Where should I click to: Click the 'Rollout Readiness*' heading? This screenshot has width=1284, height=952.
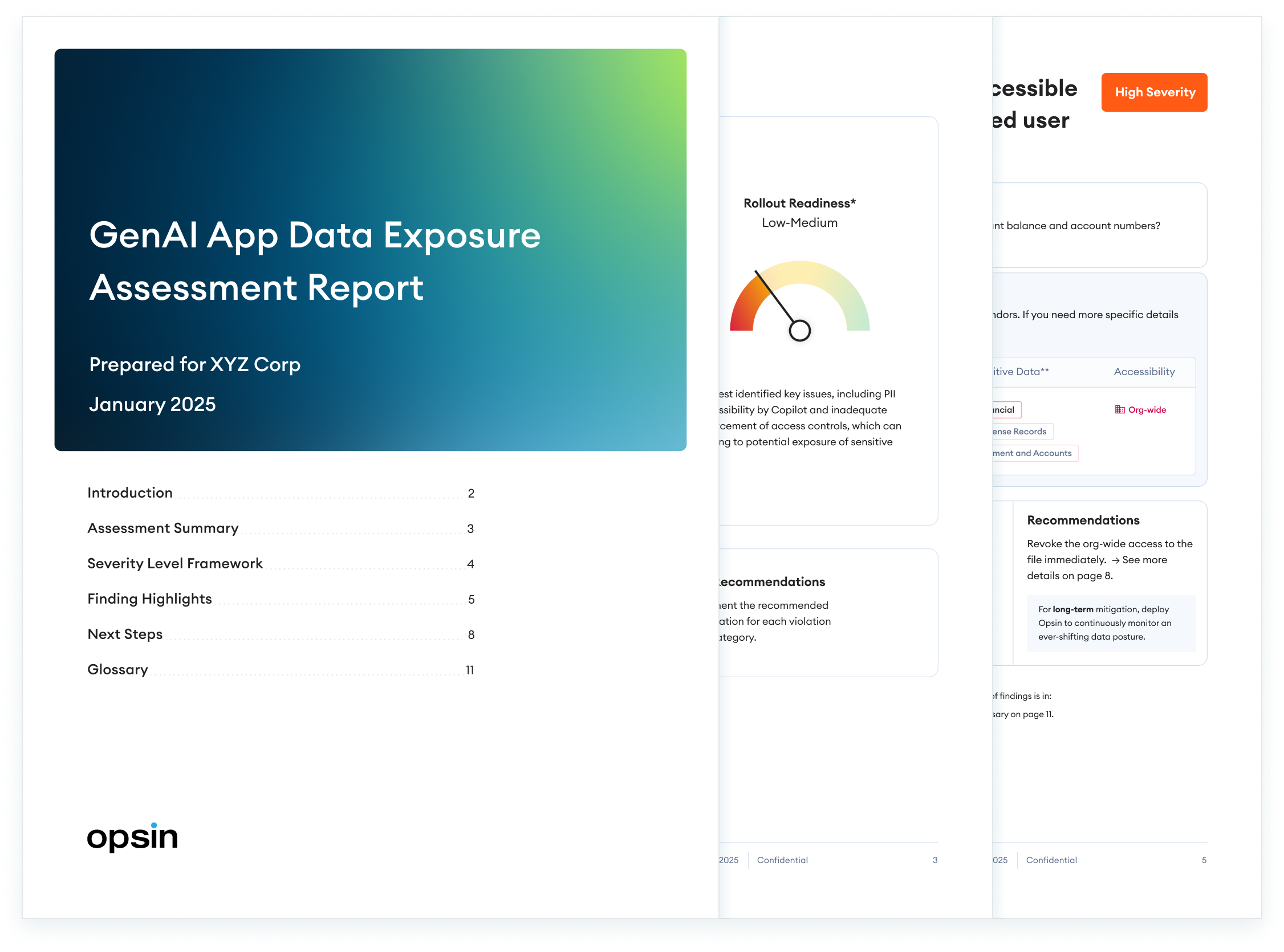[799, 204]
